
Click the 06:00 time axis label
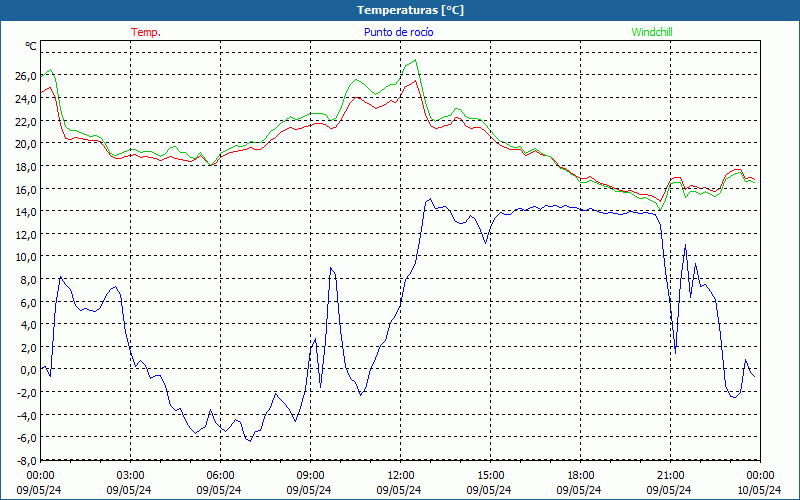[220, 476]
